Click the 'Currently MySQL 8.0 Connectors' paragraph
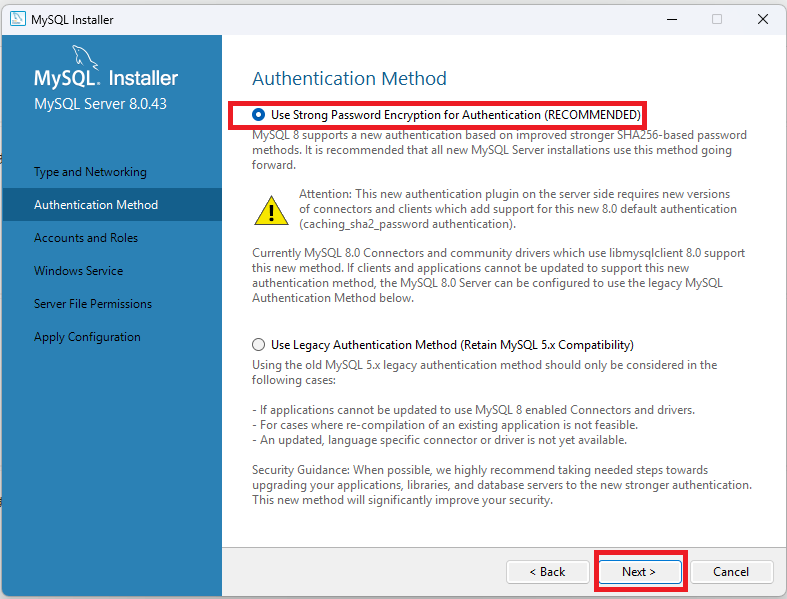This screenshot has height=599, width=787. click(x=498, y=275)
